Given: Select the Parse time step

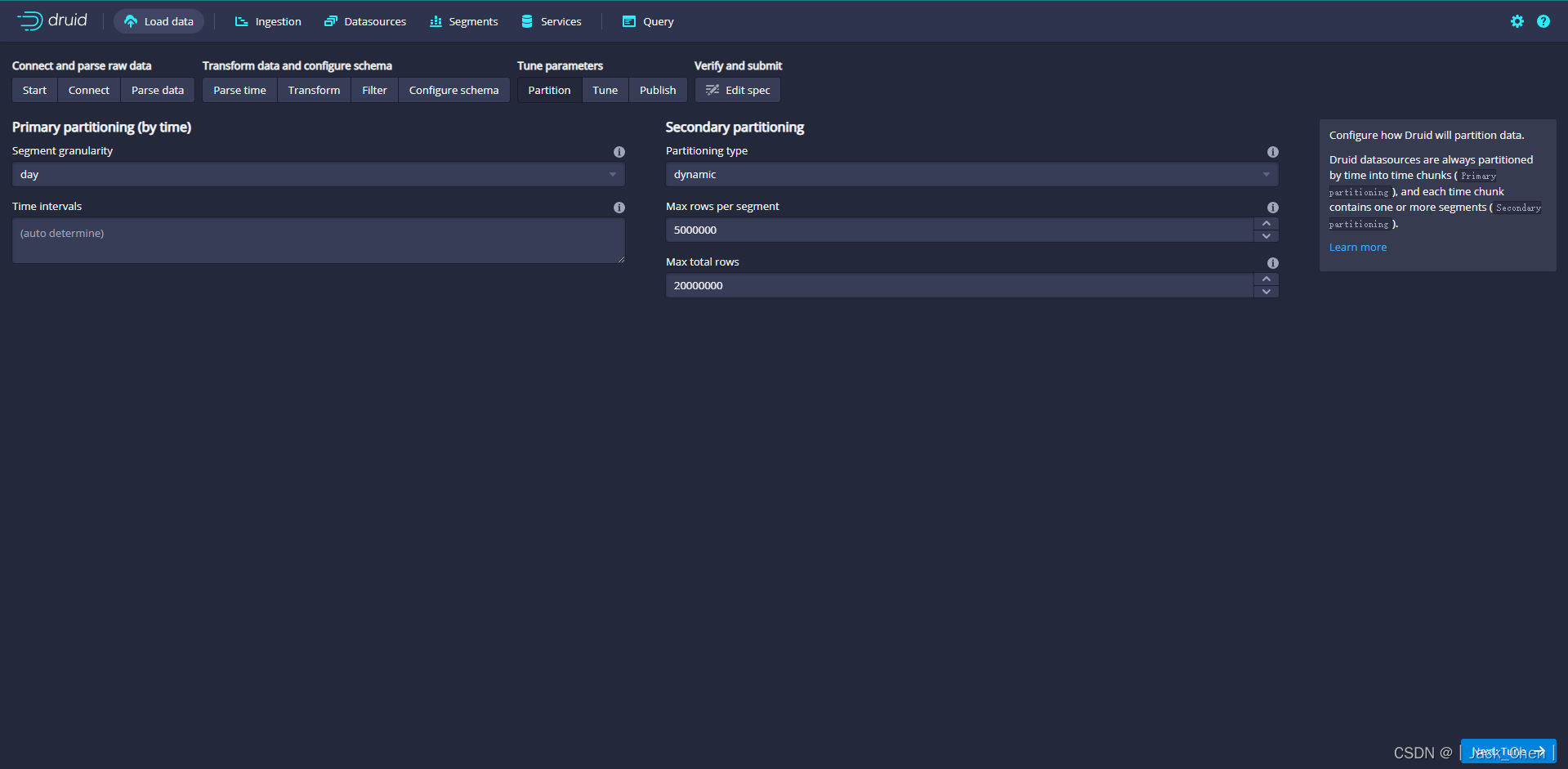Looking at the screenshot, I should click(x=239, y=90).
